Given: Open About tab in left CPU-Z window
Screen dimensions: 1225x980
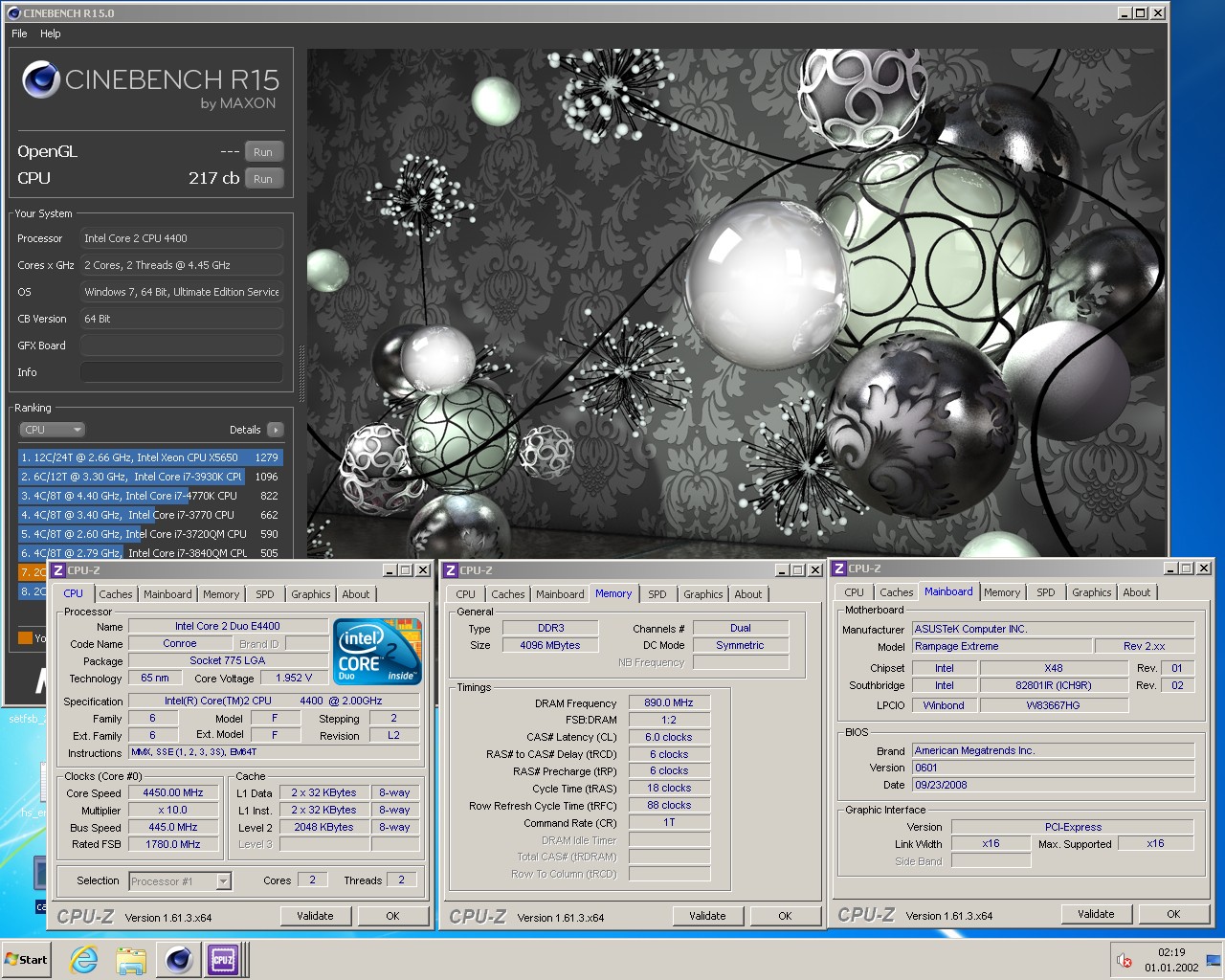Looking at the screenshot, I should pos(356,594).
